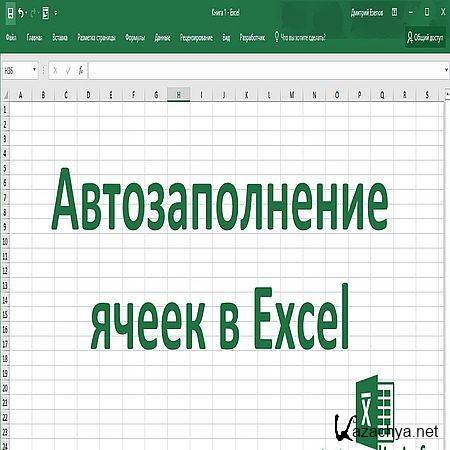Click the 'Автозаполнение' text graphic
The height and width of the screenshot is (450, 450).
click(x=220, y=200)
